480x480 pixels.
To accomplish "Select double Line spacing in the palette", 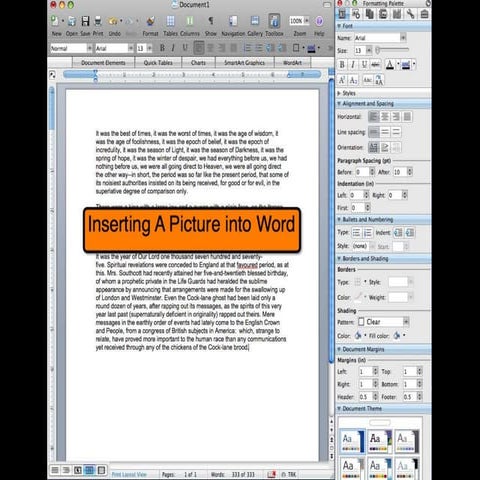I will pos(396,132).
